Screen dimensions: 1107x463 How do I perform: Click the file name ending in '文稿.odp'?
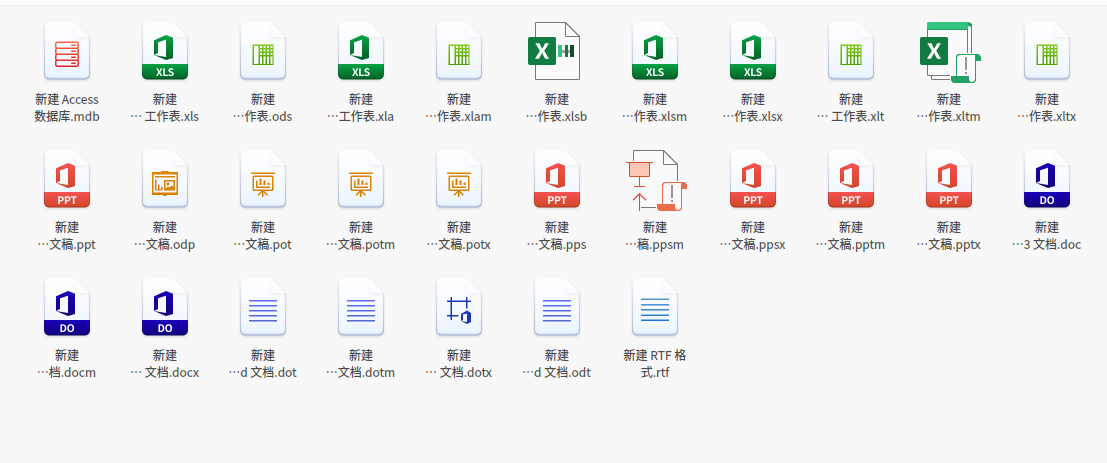click(164, 236)
